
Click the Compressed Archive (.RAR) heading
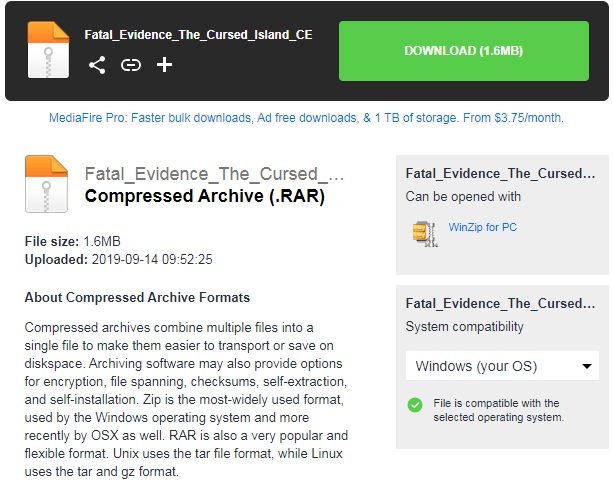tap(204, 196)
